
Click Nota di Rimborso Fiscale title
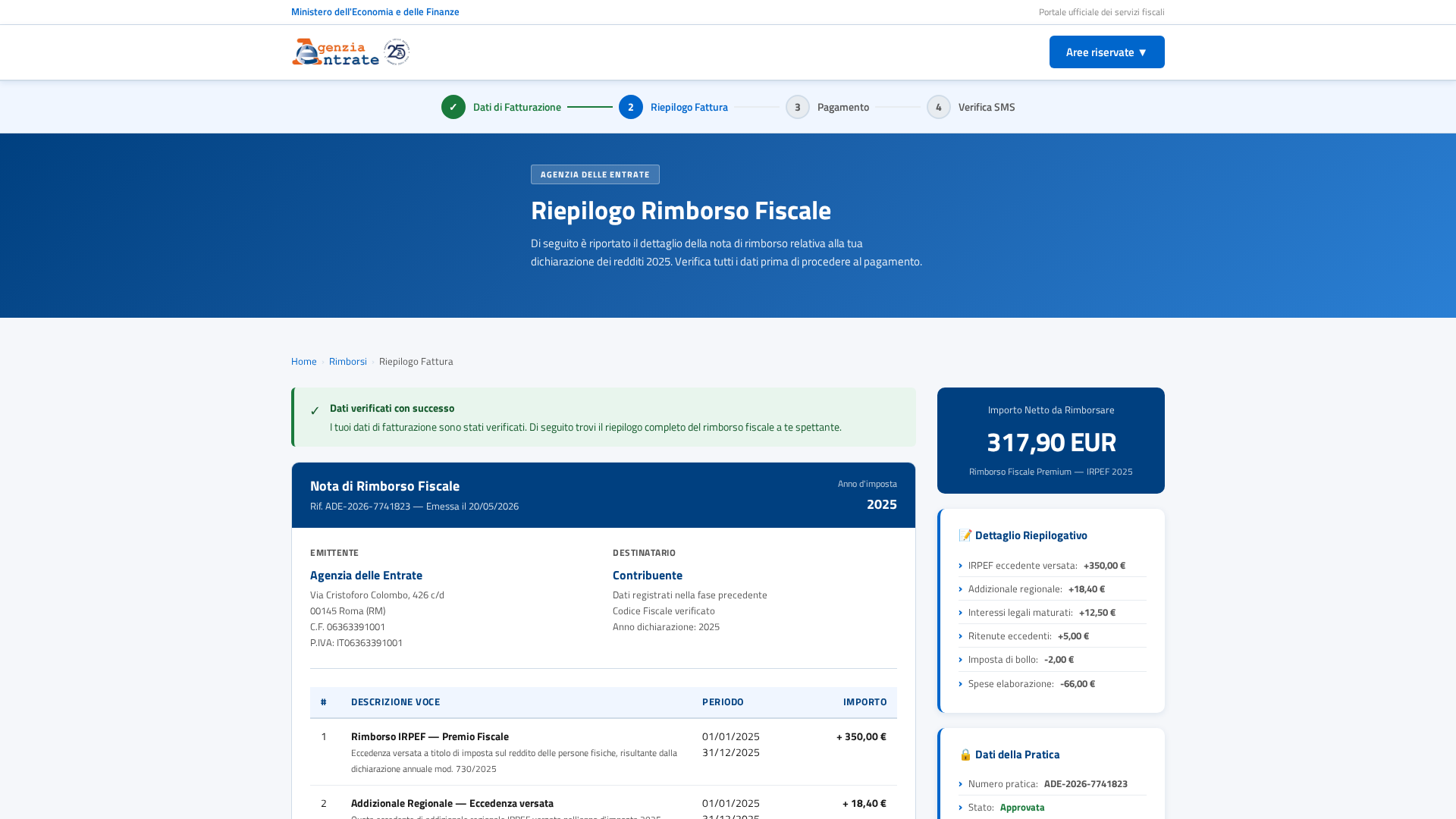pos(384,486)
